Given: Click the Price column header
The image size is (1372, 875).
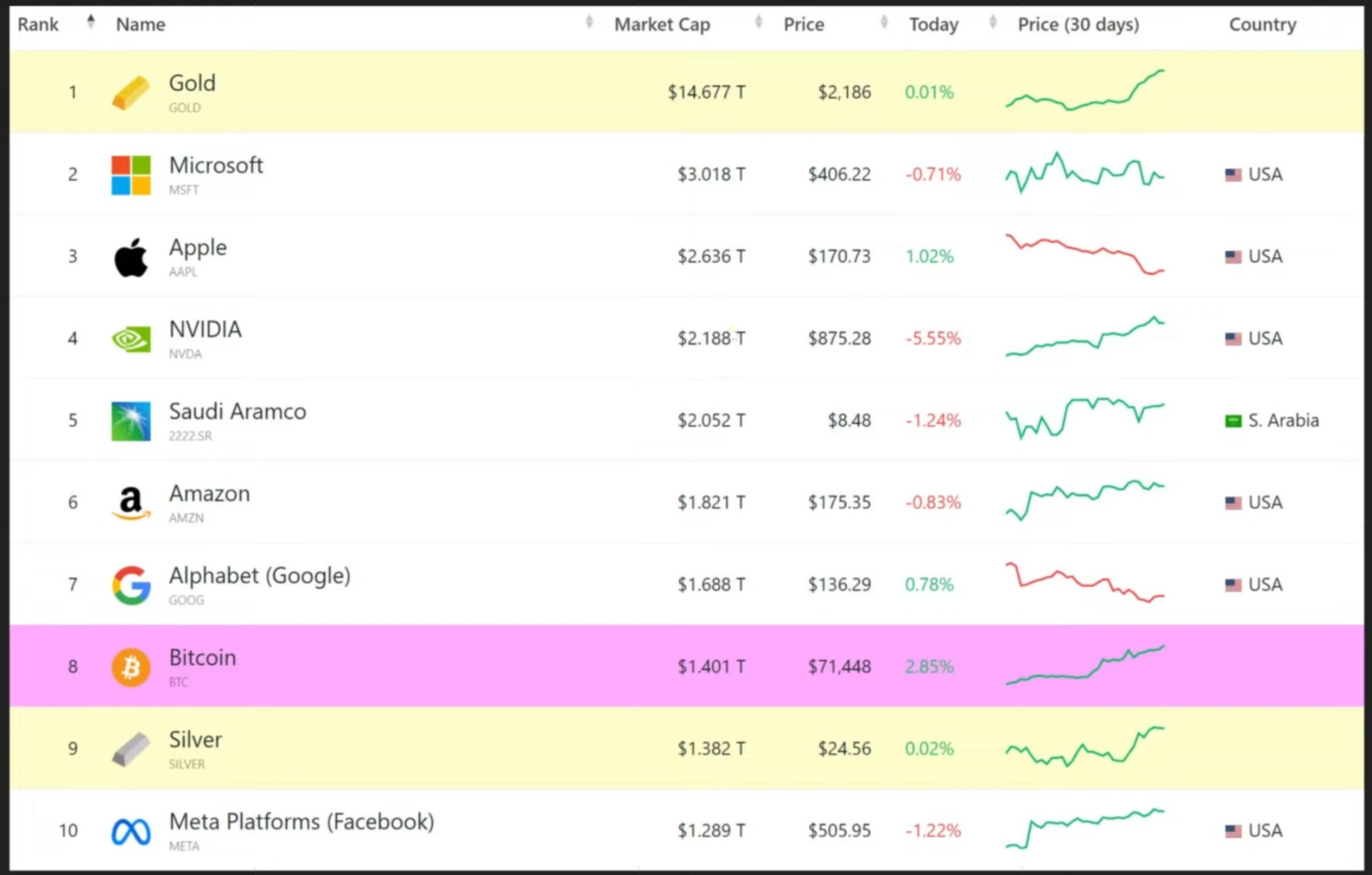Looking at the screenshot, I should [803, 24].
